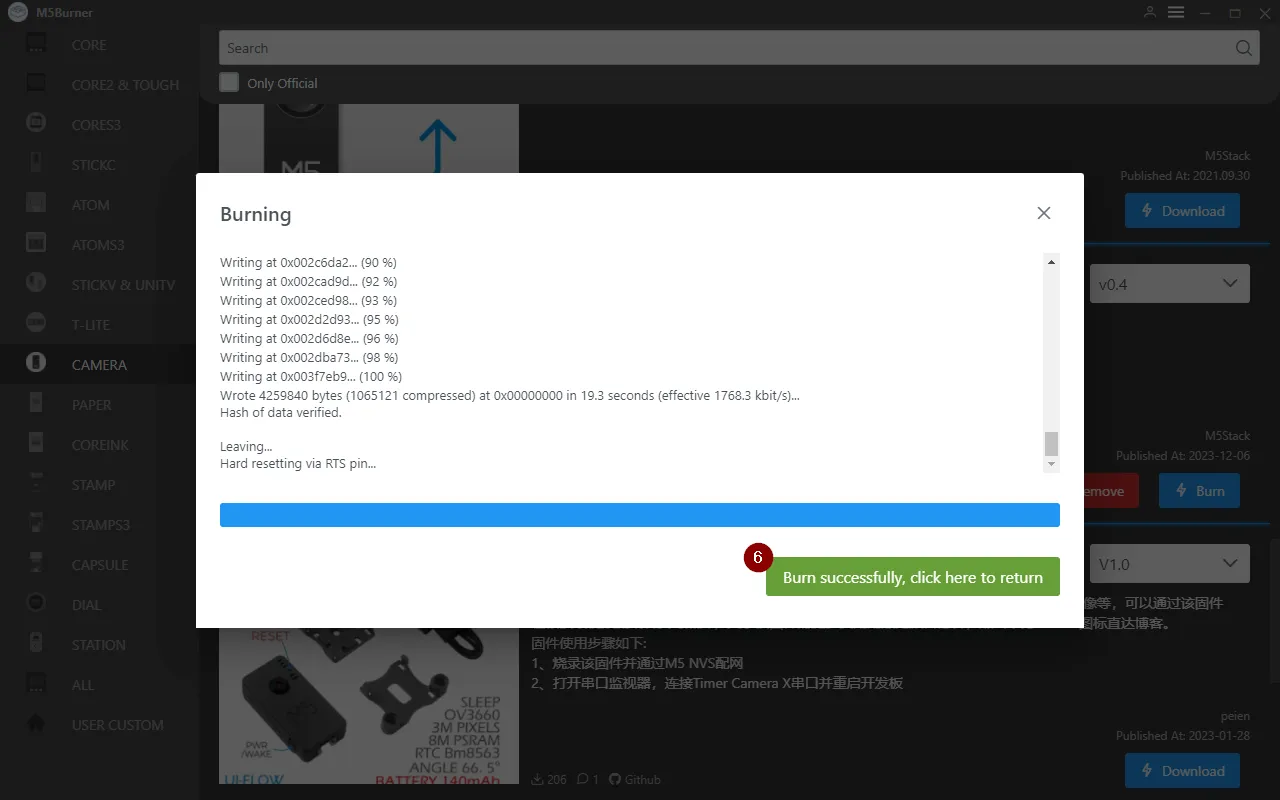1280x800 pixels.
Task: Click the search magnifier icon
Action: 1243,48
